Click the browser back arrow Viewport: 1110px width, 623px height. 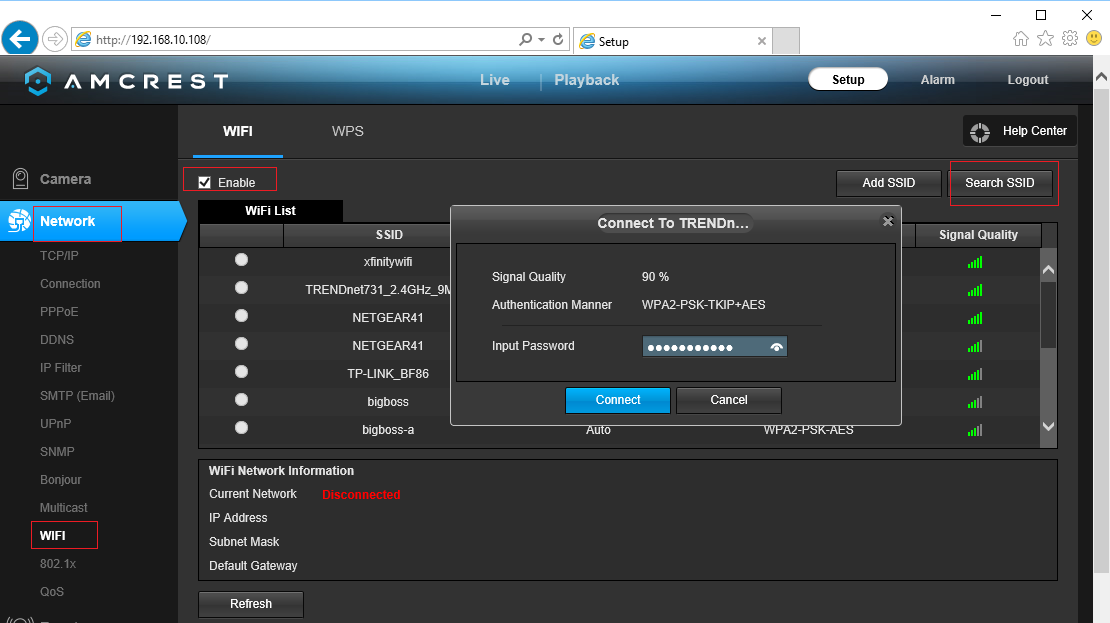click(19, 39)
